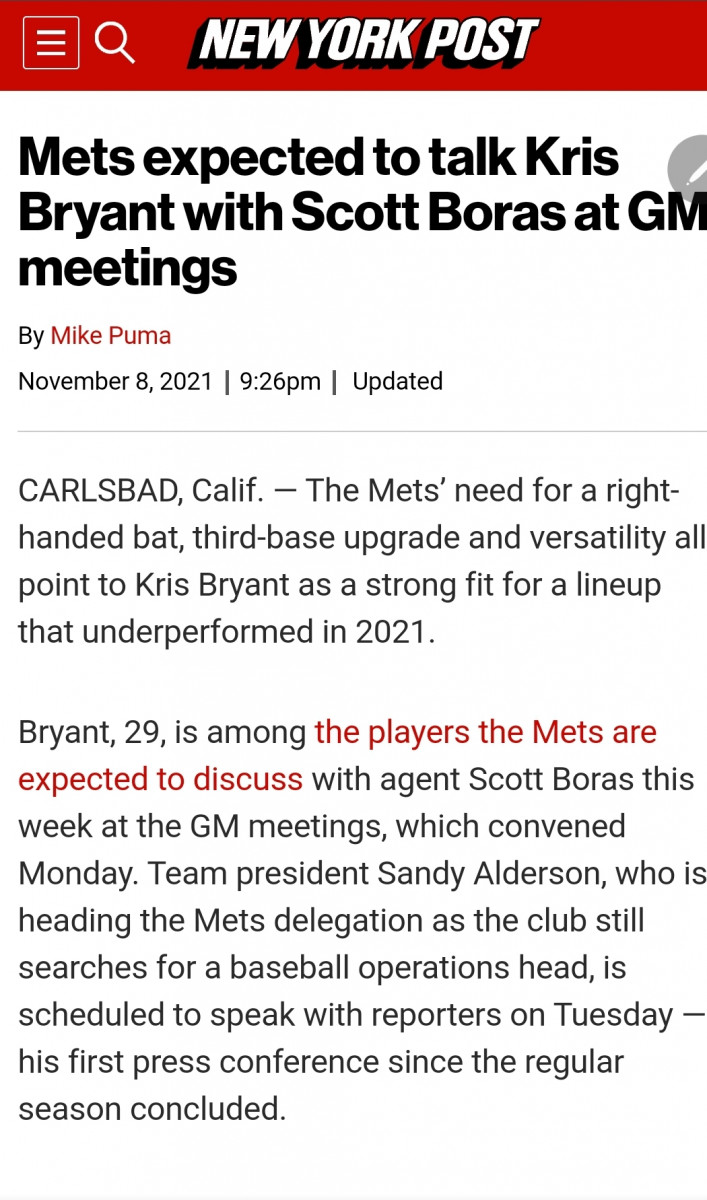This screenshot has width=707, height=1200.
Task: Click the article headline about Kris Bryant
Action: [340, 213]
